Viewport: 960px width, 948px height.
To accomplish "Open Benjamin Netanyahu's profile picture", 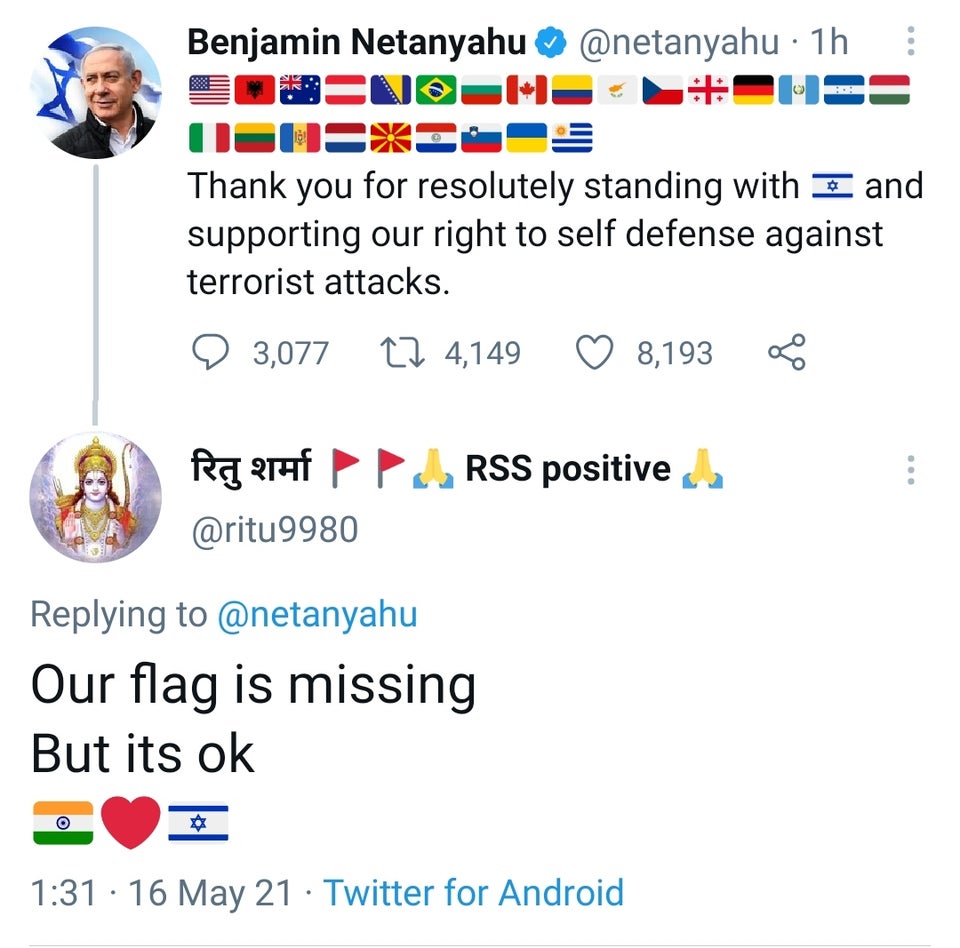I will (96, 90).
